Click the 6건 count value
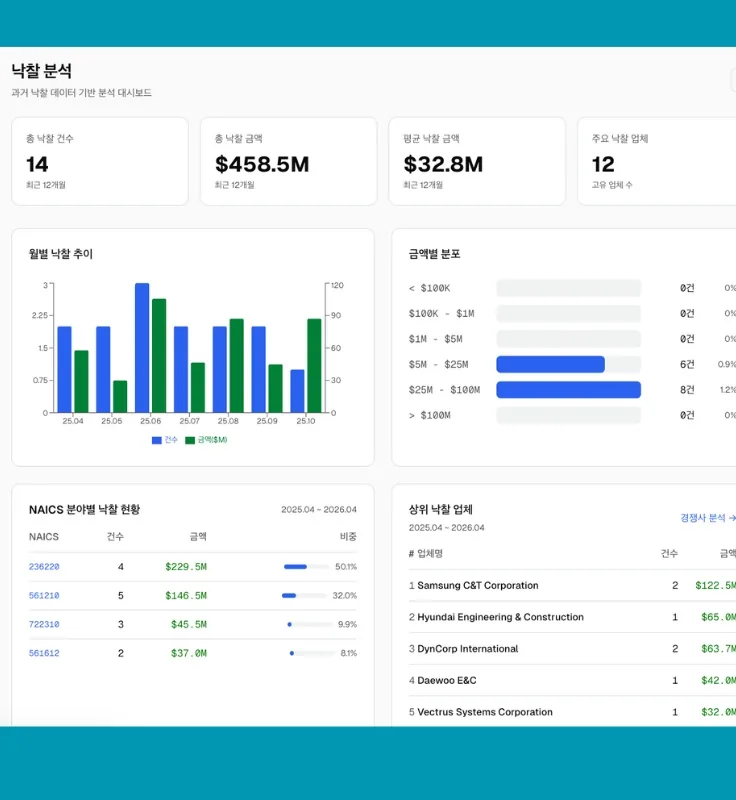This screenshot has height=800, width=736. coord(687,364)
